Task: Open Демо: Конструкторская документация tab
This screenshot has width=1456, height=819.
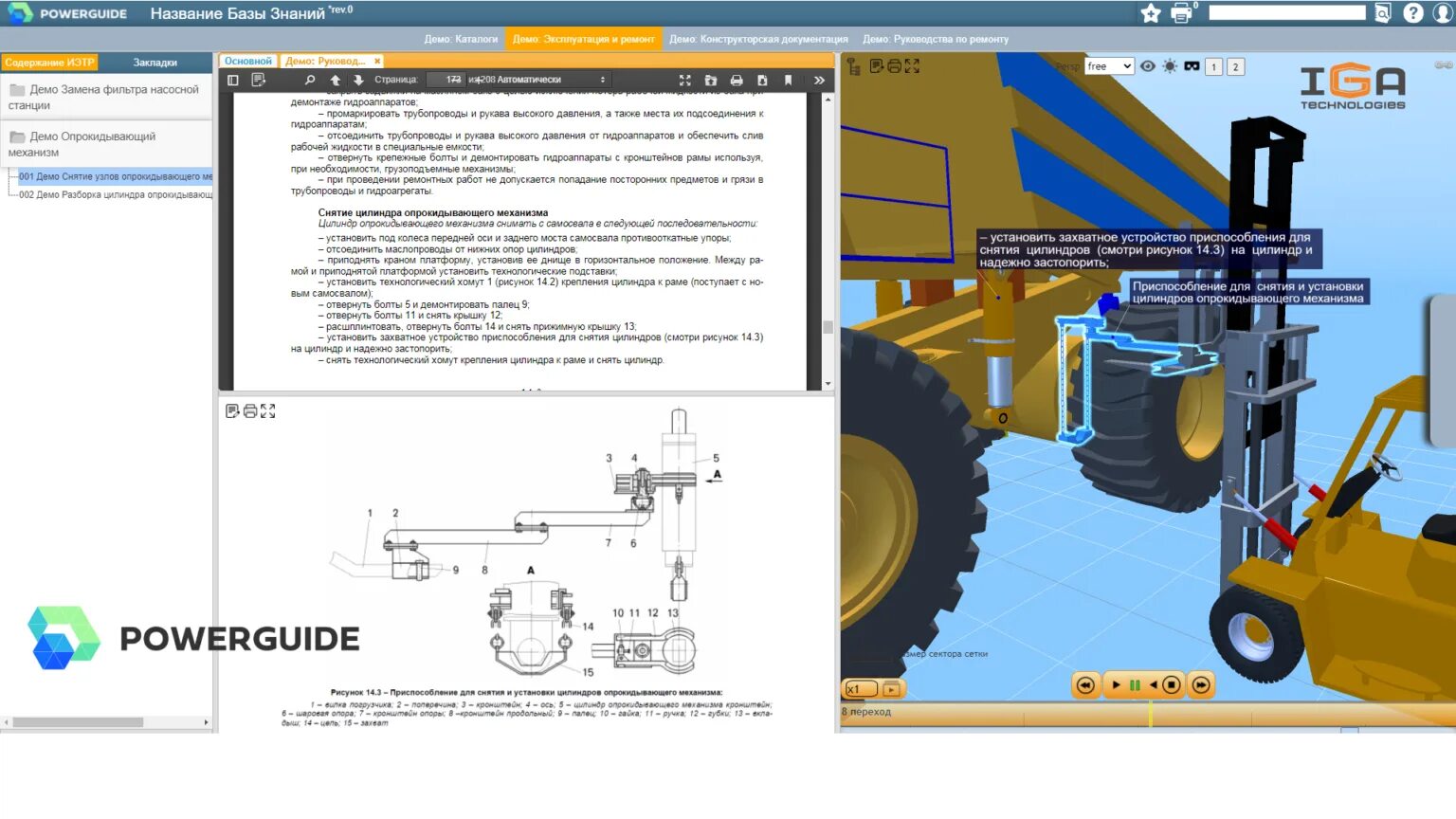Action: pyautogui.click(x=758, y=39)
